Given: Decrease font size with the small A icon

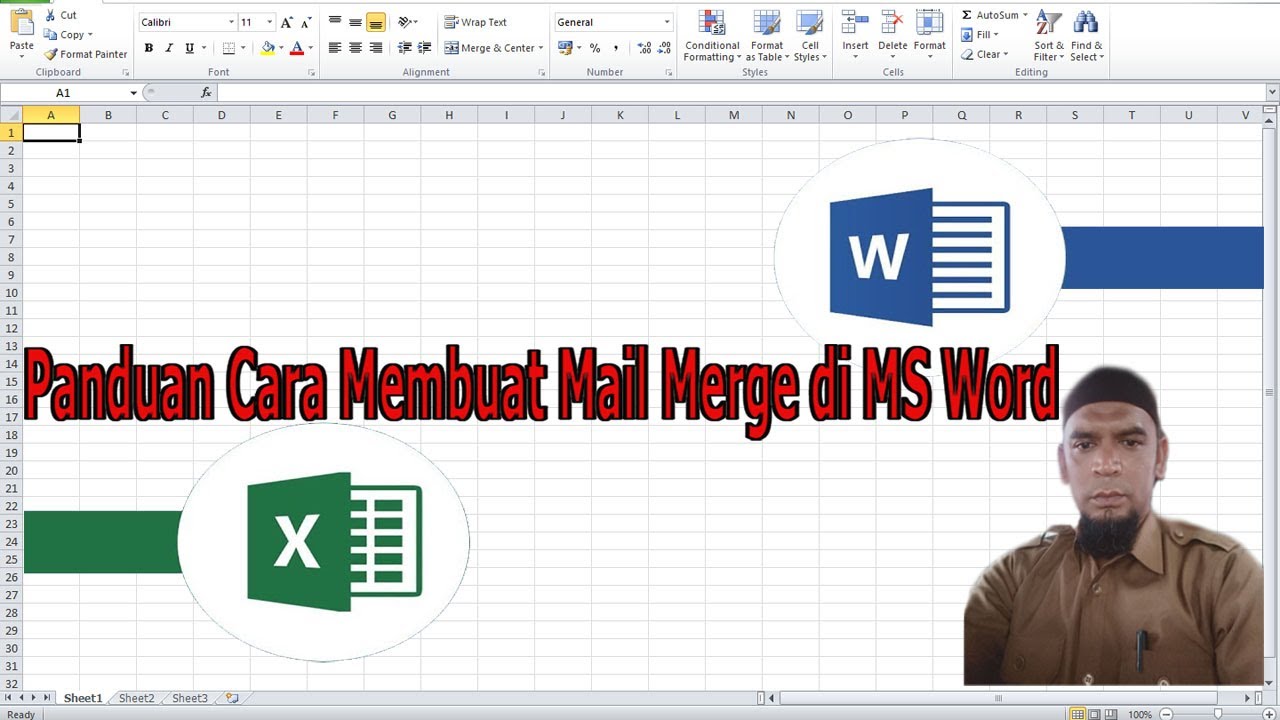Looking at the screenshot, I should (x=306, y=22).
